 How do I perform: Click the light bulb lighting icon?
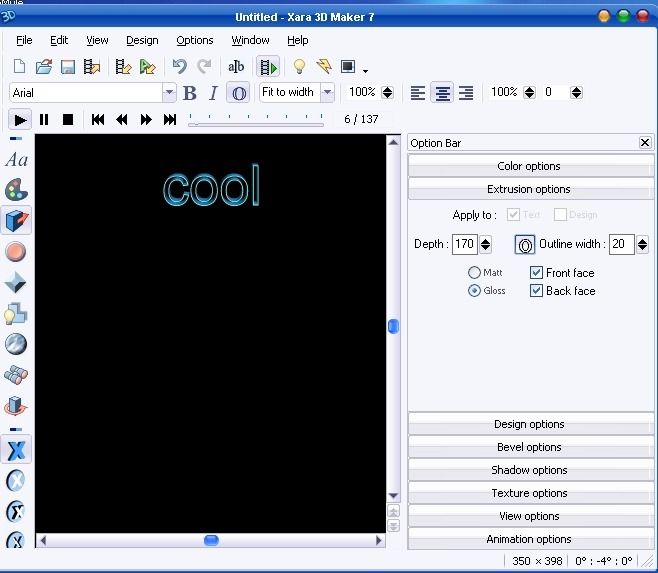point(299,67)
